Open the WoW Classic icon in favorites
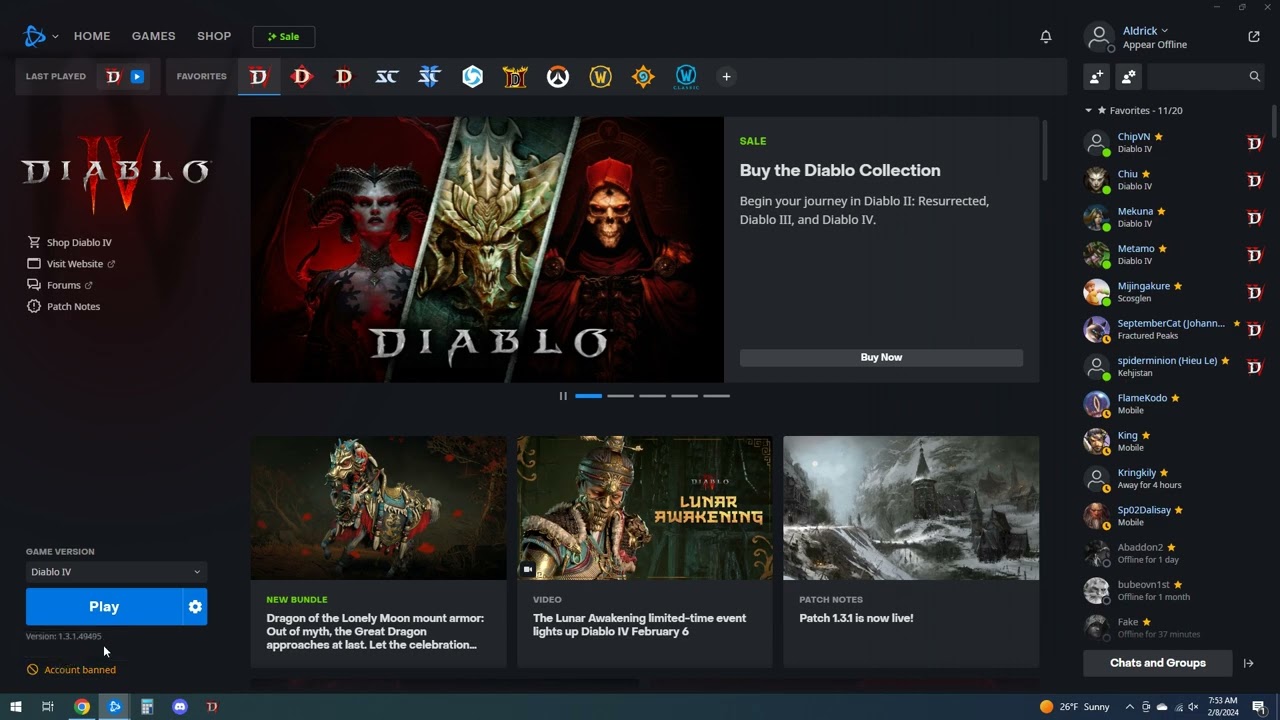This screenshot has height=720, width=1280. coord(686,77)
